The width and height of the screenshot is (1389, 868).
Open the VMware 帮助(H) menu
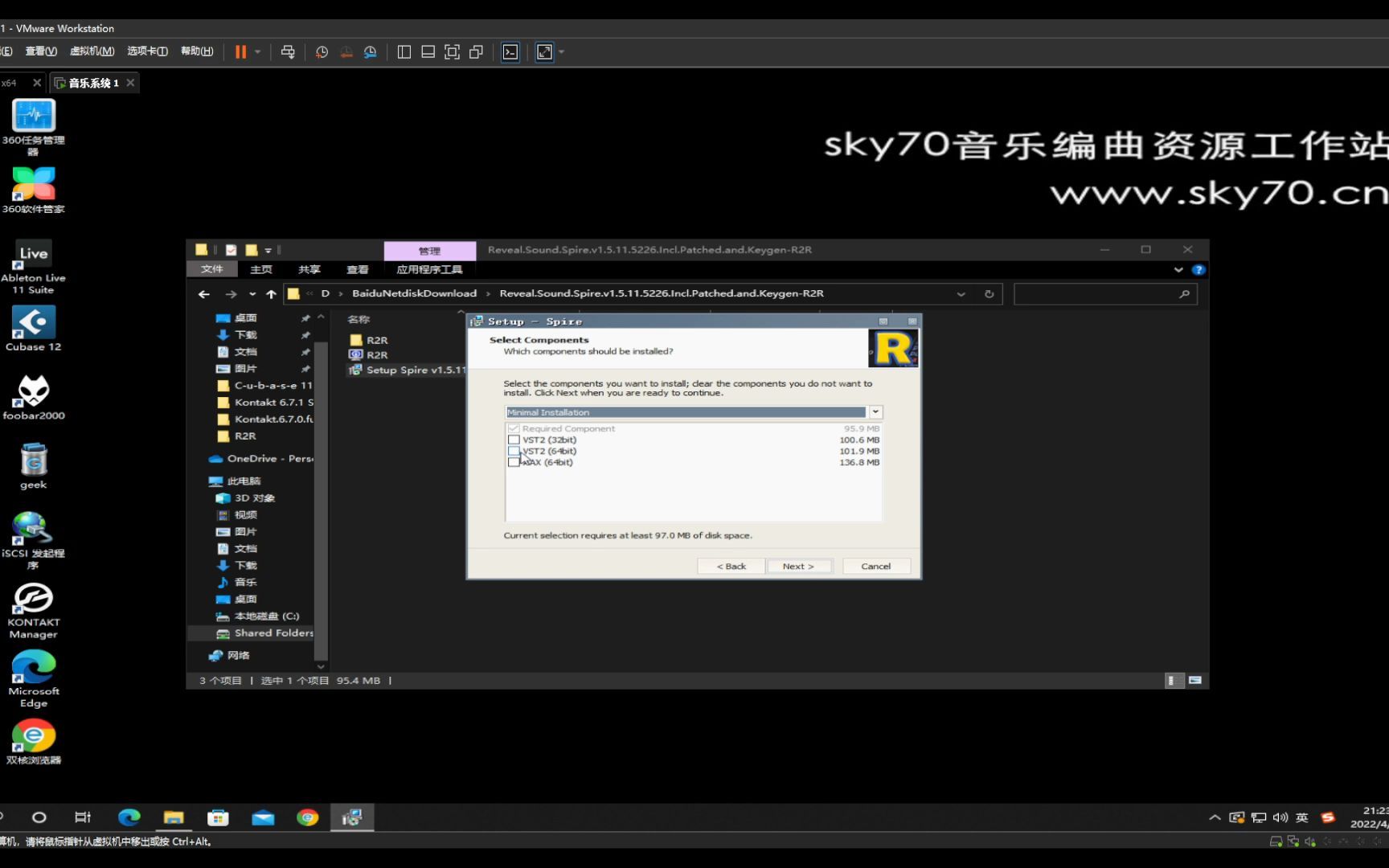pos(197,51)
